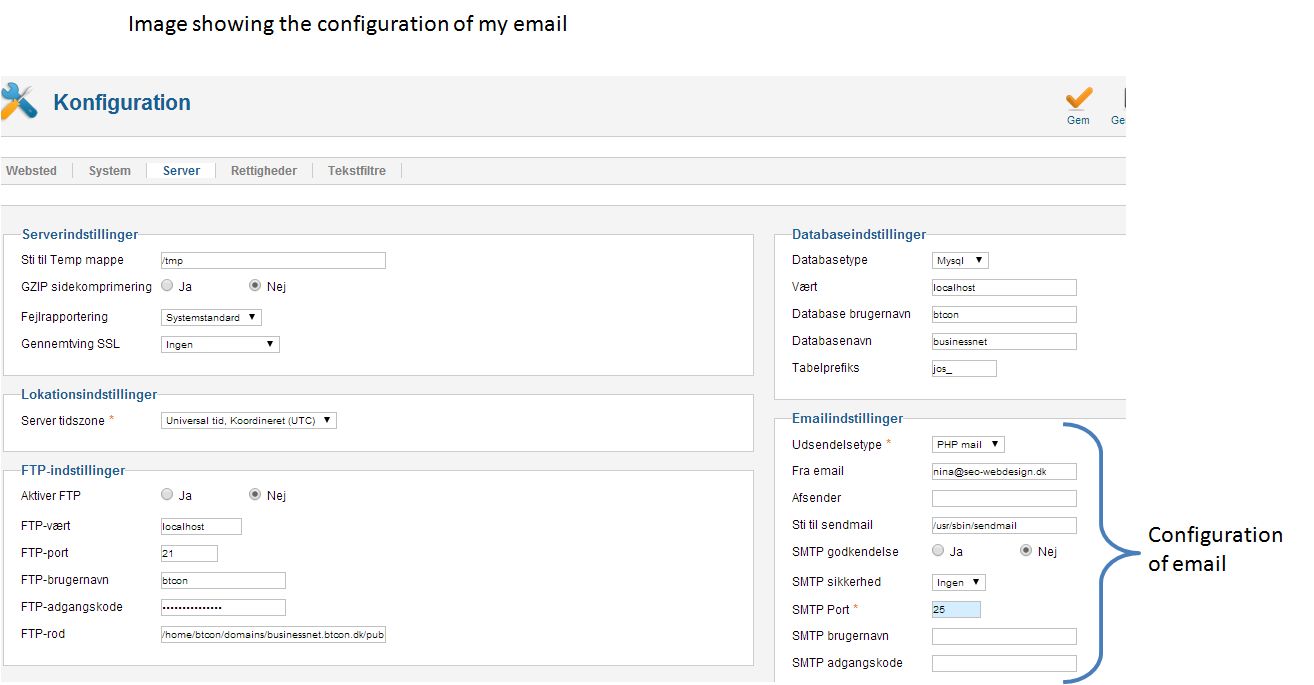Open the Udsendelsetype PHP mail dropdown
Screen dimensions: 1314x685
pyautogui.click(x=968, y=444)
